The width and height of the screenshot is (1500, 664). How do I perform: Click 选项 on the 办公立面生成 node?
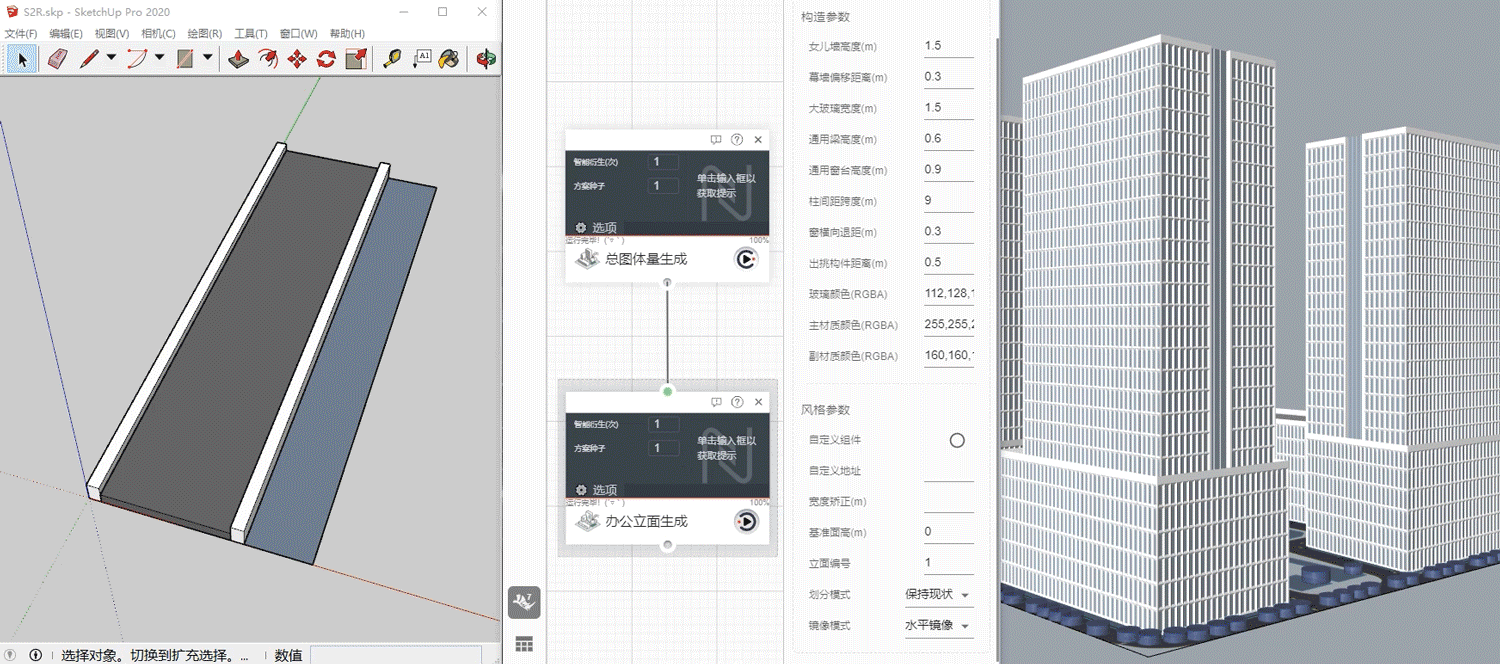[x=596, y=490]
